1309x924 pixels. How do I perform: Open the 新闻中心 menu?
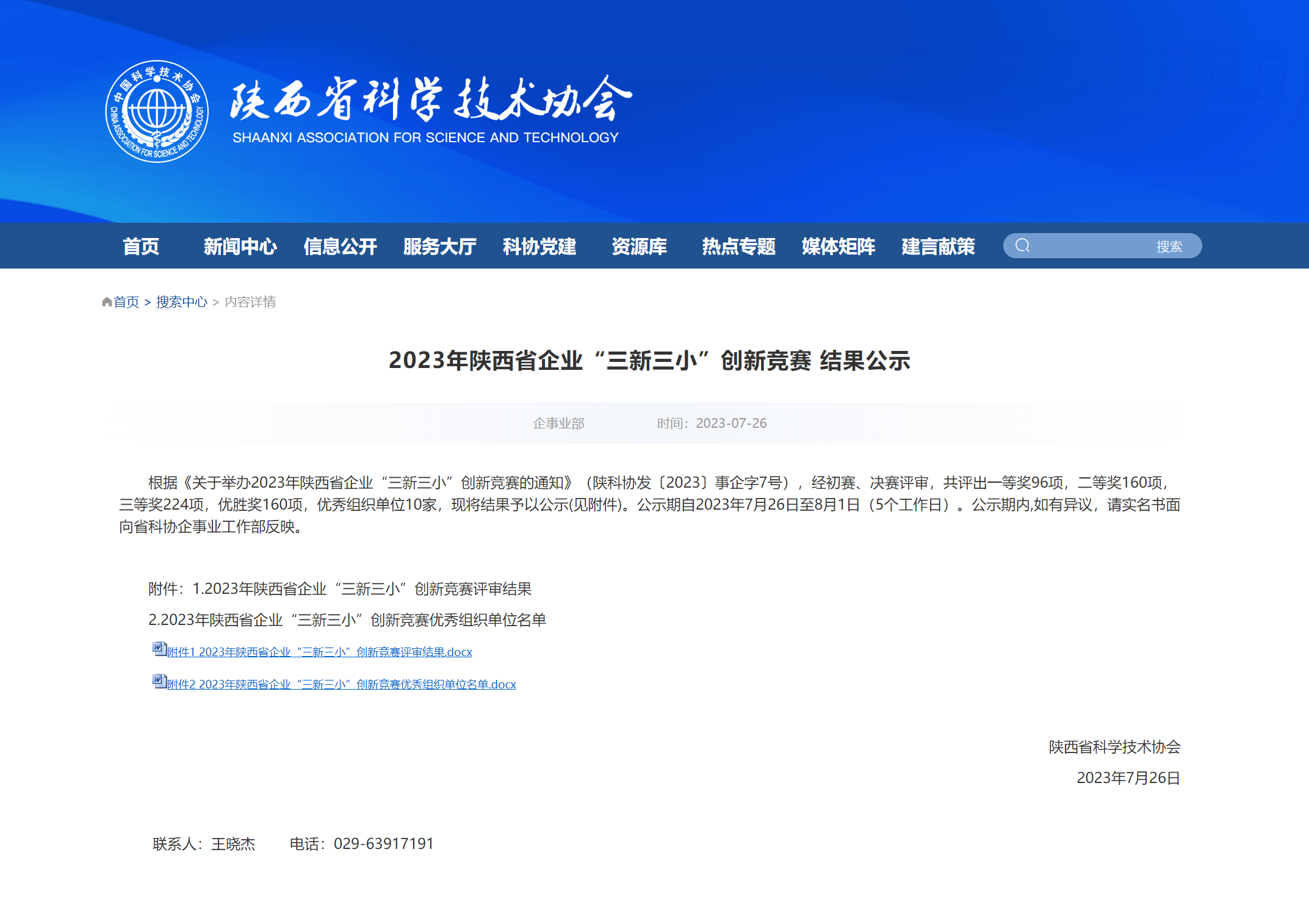coord(240,246)
